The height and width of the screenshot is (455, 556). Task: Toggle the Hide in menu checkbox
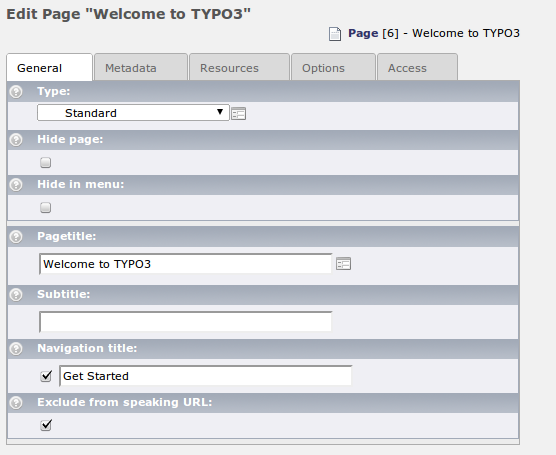pyautogui.click(x=45, y=207)
